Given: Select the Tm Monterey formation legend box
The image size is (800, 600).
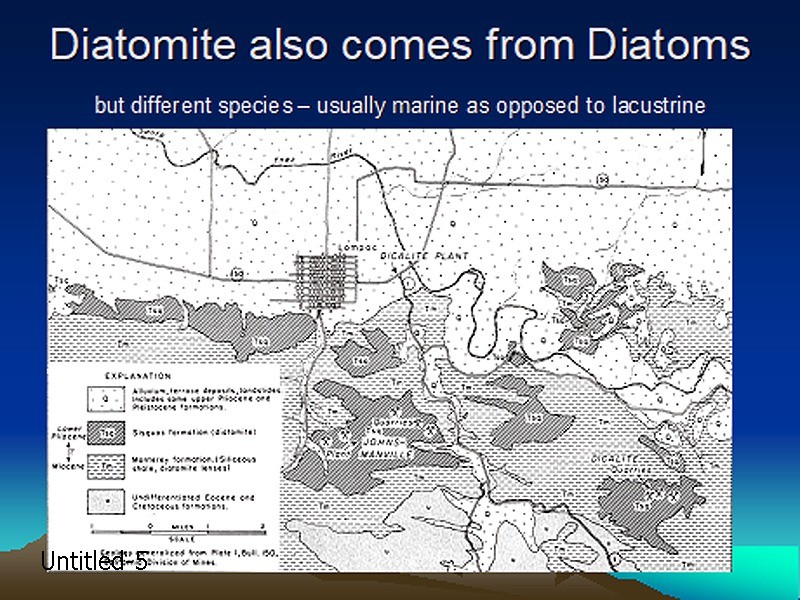Looking at the screenshot, I should tap(106, 466).
